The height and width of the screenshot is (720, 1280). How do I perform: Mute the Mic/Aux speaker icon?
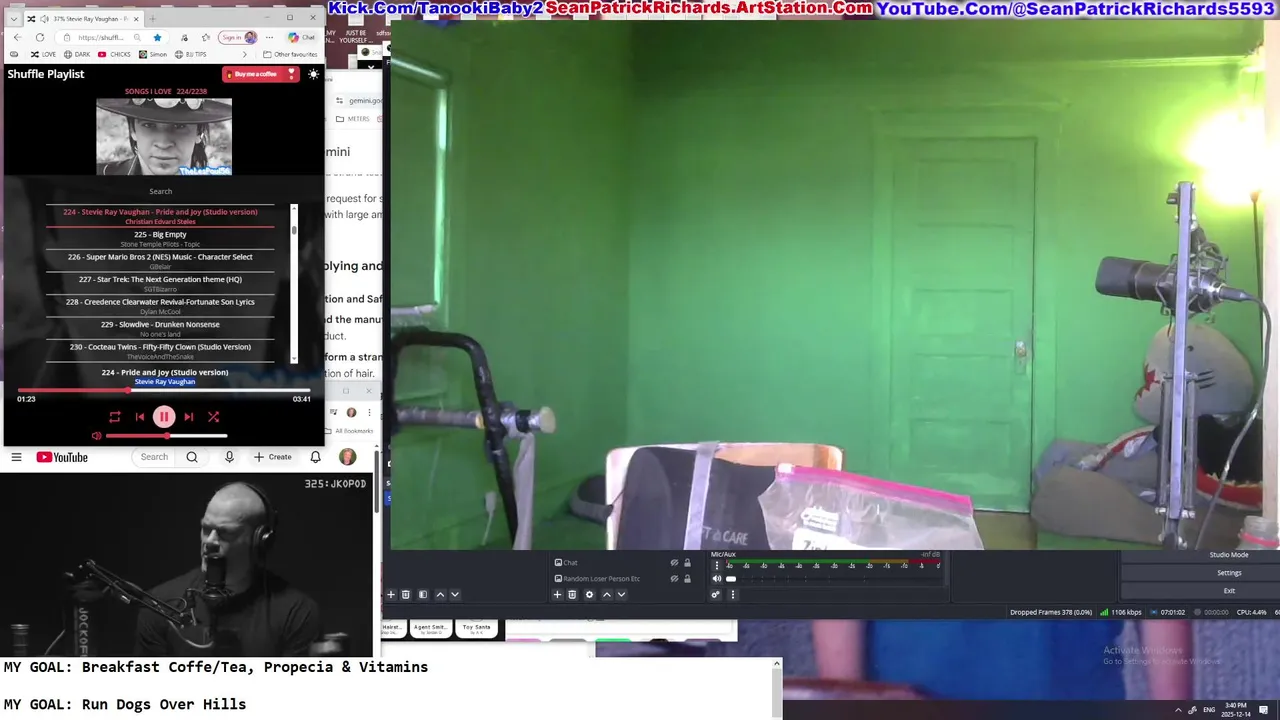point(716,578)
